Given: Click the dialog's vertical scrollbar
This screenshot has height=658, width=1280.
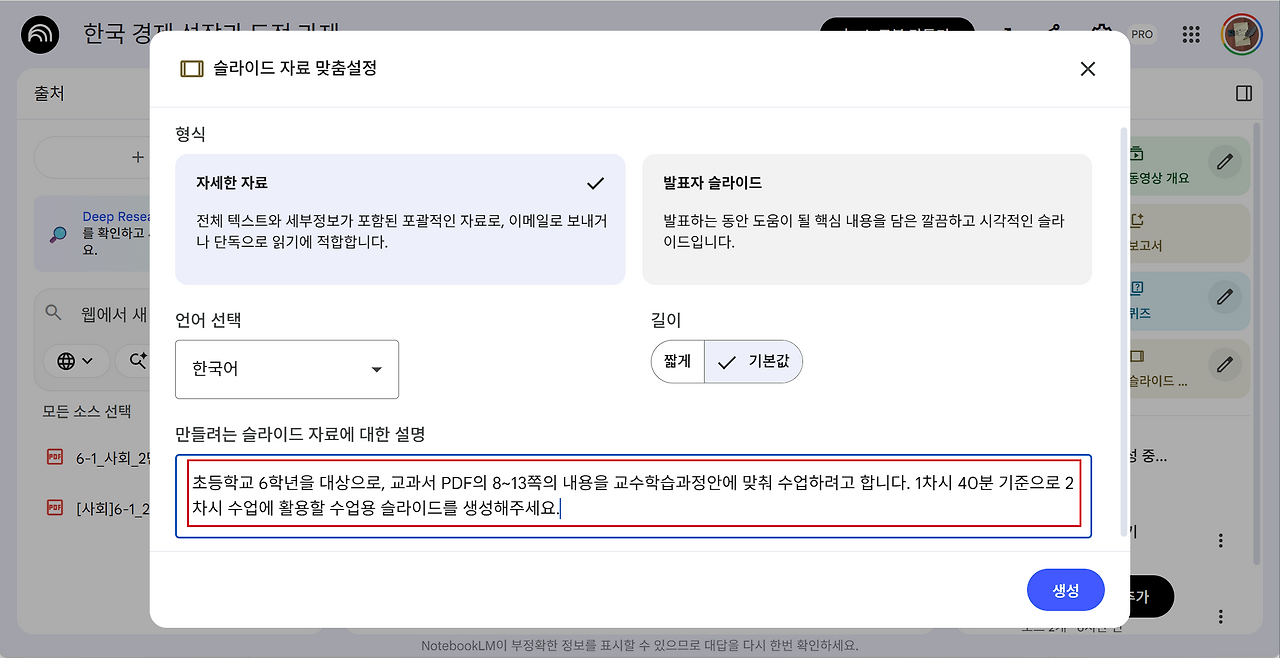Looking at the screenshot, I should click(1123, 330).
